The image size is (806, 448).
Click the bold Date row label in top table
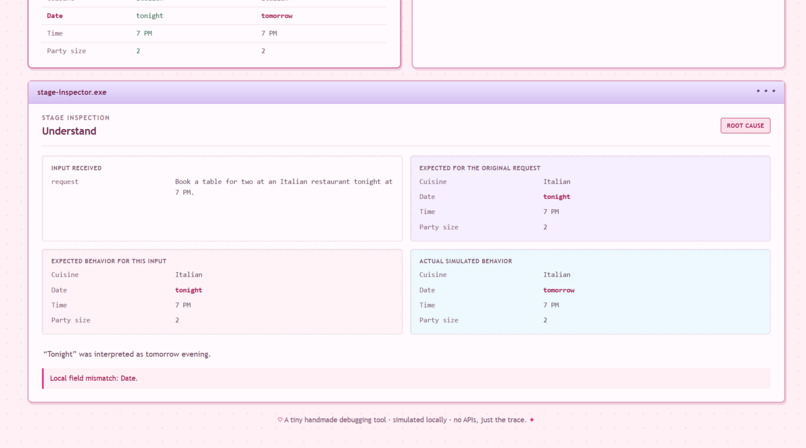pos(54,15)
